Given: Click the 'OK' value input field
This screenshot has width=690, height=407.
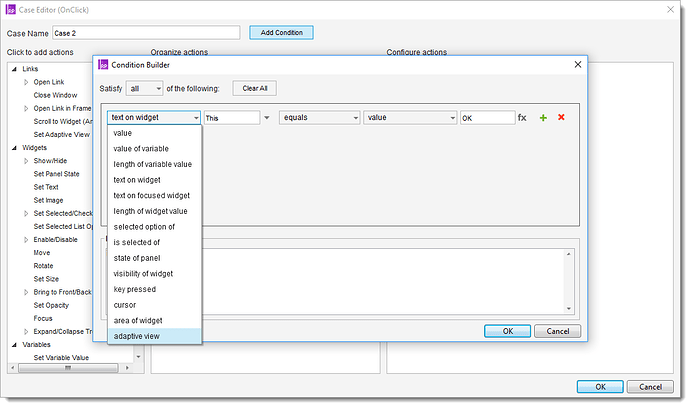Looking at the screenshot, I should pos(486,117).
